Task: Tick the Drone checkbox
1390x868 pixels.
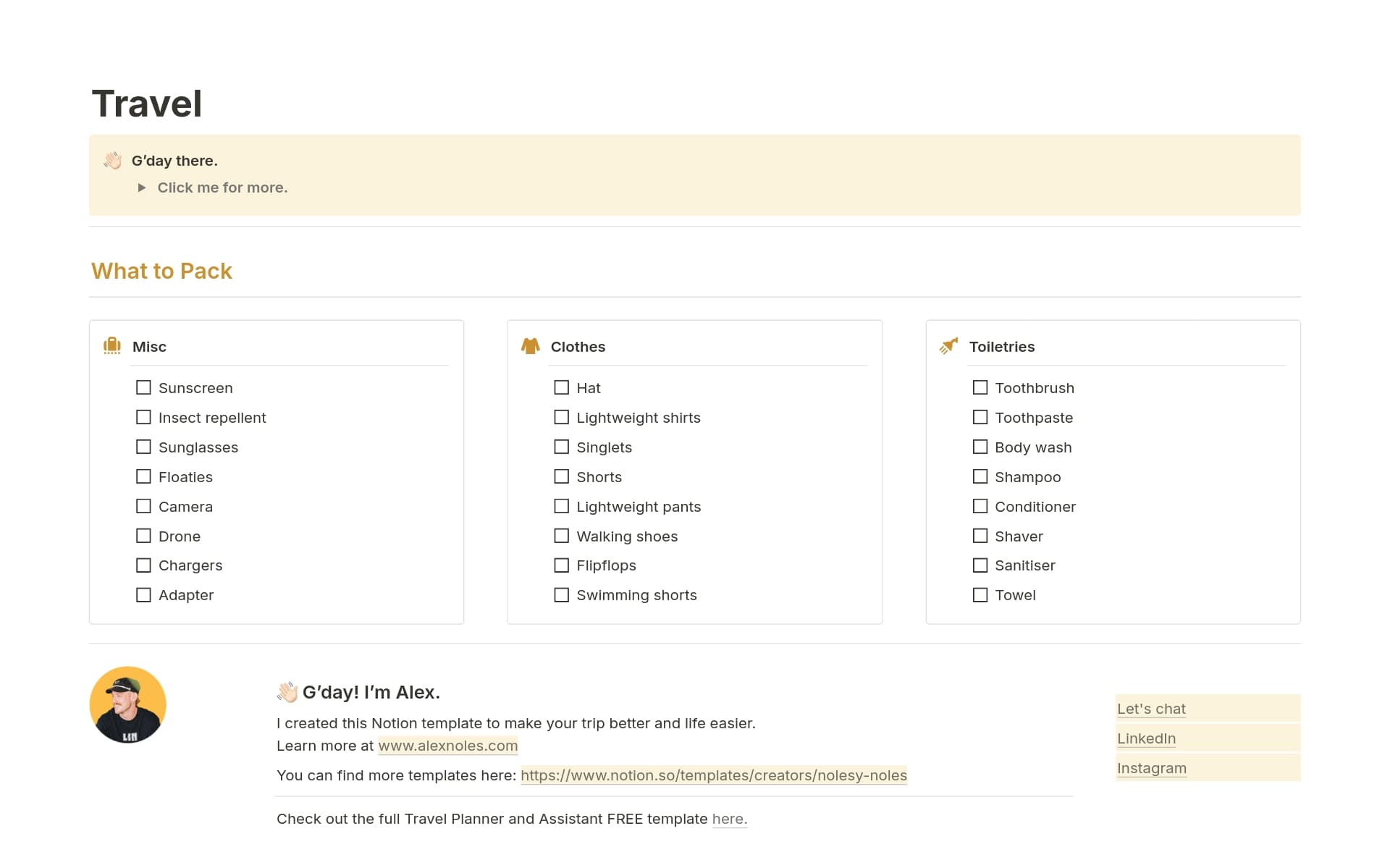Action: [x=143, y=536]
